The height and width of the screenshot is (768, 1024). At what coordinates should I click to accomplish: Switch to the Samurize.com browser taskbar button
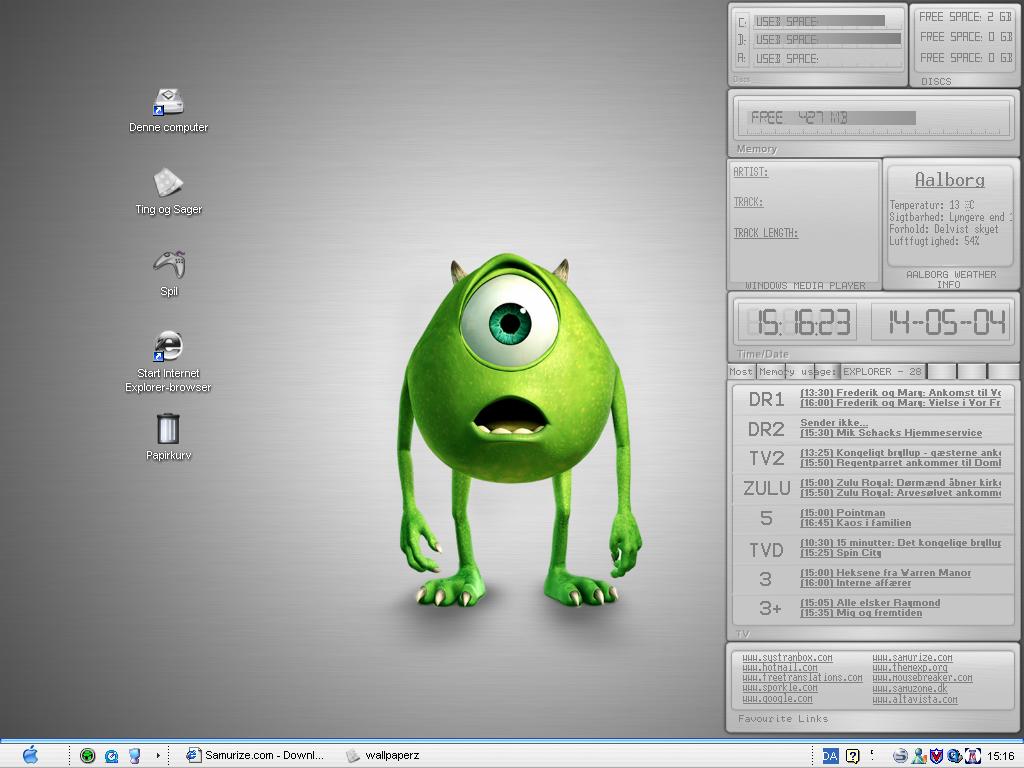tap(255, 756)
